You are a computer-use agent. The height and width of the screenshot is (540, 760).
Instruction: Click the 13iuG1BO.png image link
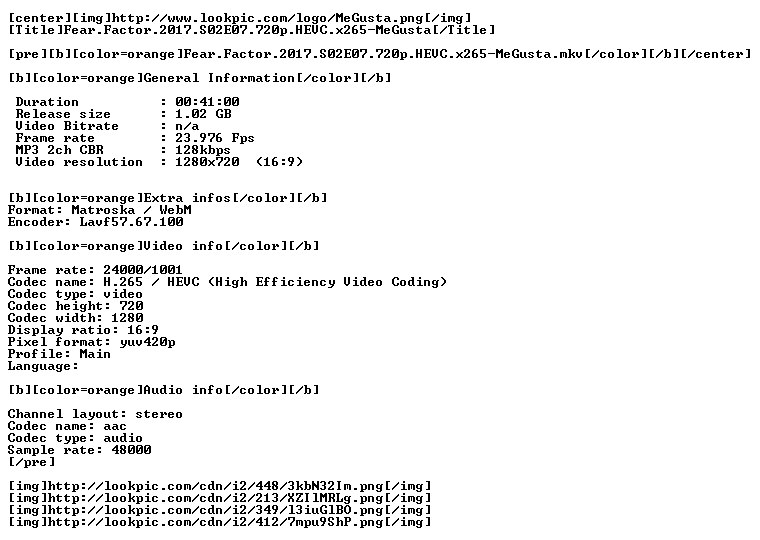coord(220,510)
